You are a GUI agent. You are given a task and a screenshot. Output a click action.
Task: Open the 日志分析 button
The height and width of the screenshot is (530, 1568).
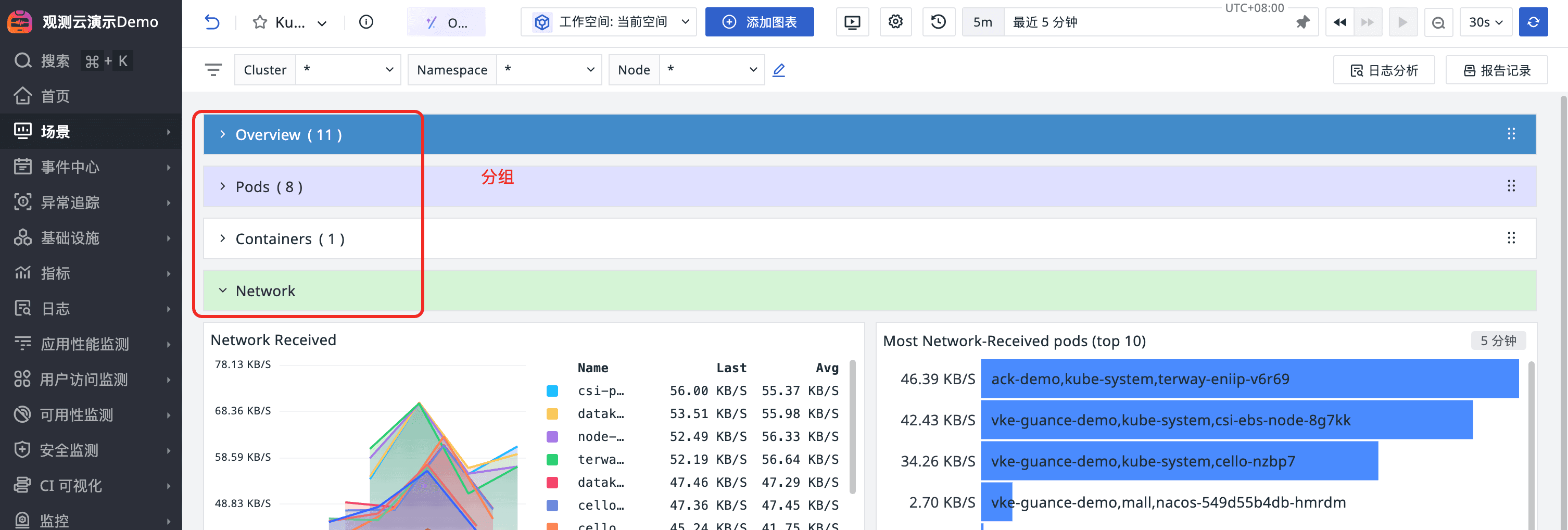pyautogui.click(x=1384, y=70)
